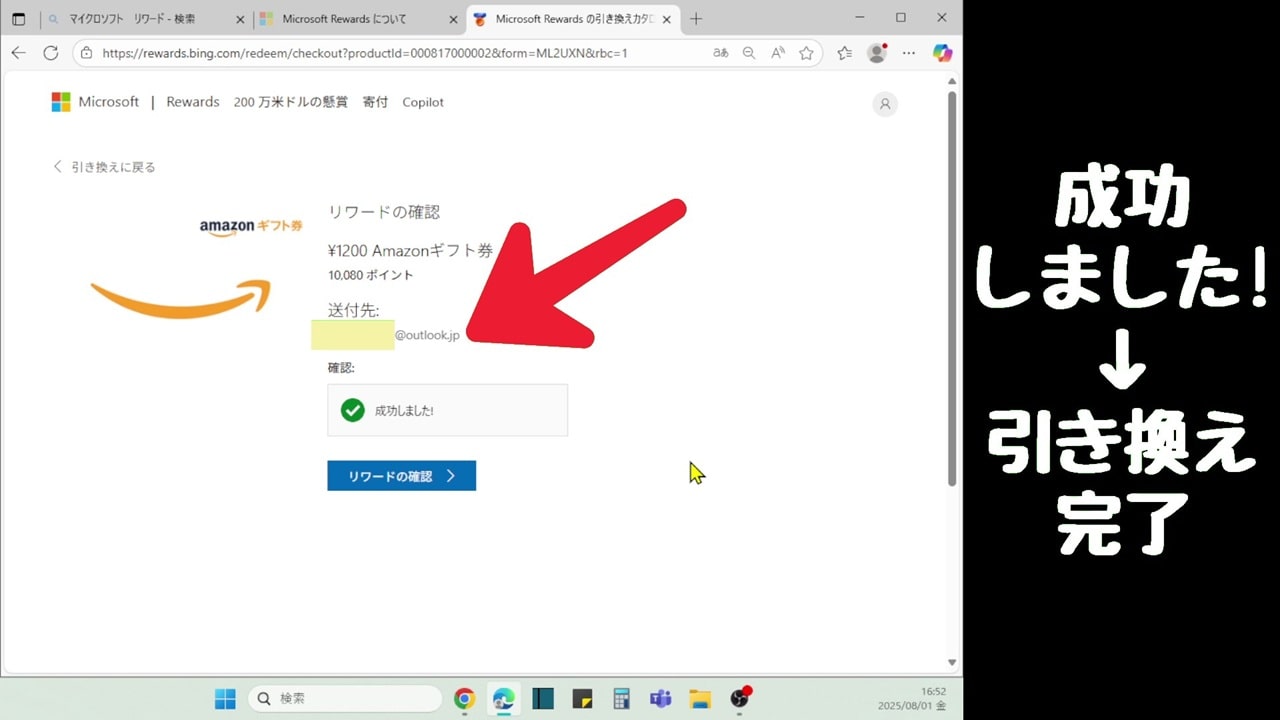This screenshot has height=720, width=1280.
Task: Open the tab actions menu icon
Action: (18, 19)
